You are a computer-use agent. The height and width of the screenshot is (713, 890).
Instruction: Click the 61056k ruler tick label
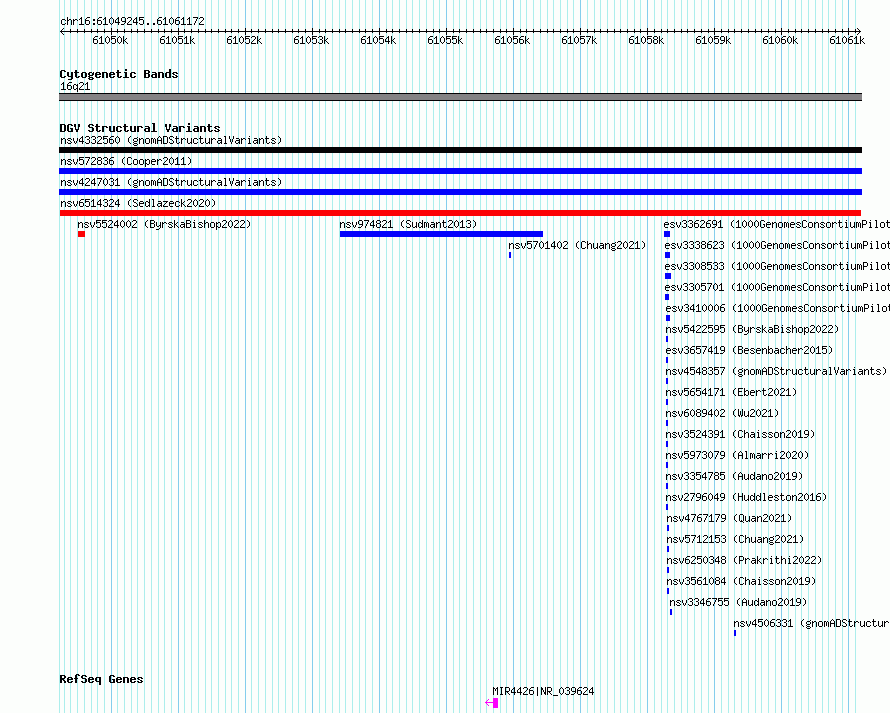tap(512, 40)
